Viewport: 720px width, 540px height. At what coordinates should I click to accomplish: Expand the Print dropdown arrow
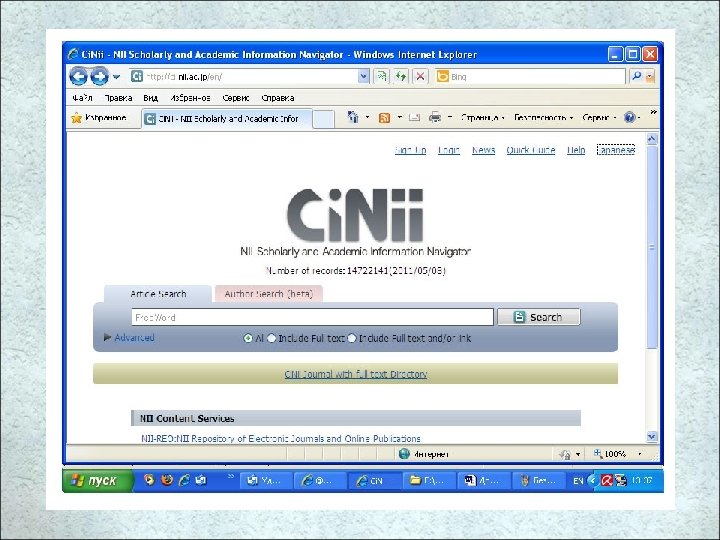(x=450, y=118)
